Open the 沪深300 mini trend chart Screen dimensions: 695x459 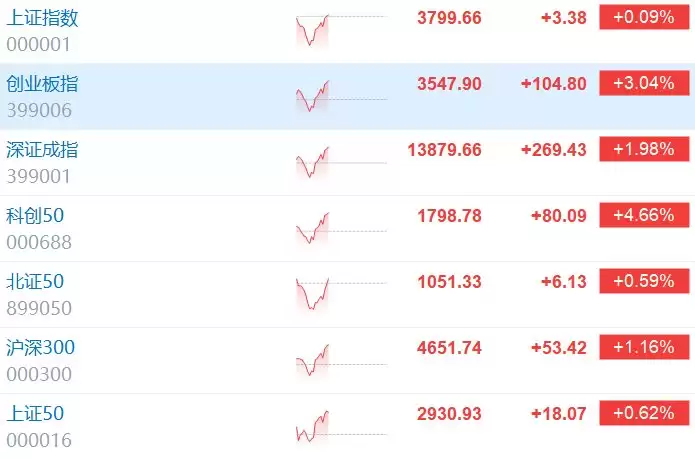[x=341, y=360]
